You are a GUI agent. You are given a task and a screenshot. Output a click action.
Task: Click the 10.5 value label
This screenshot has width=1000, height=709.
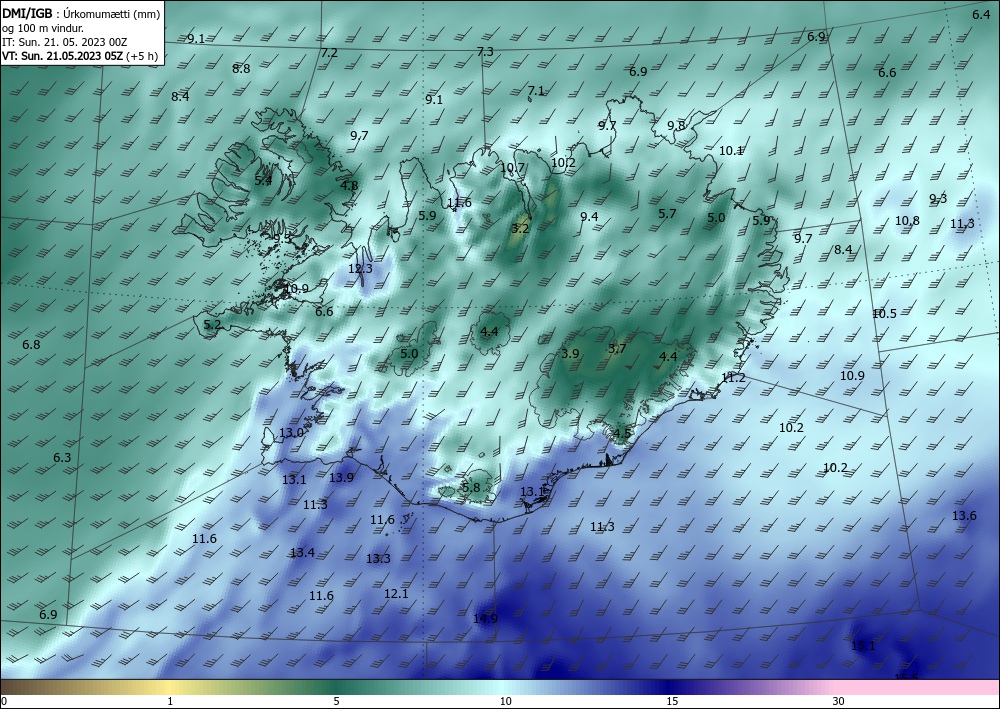[885, 313]
